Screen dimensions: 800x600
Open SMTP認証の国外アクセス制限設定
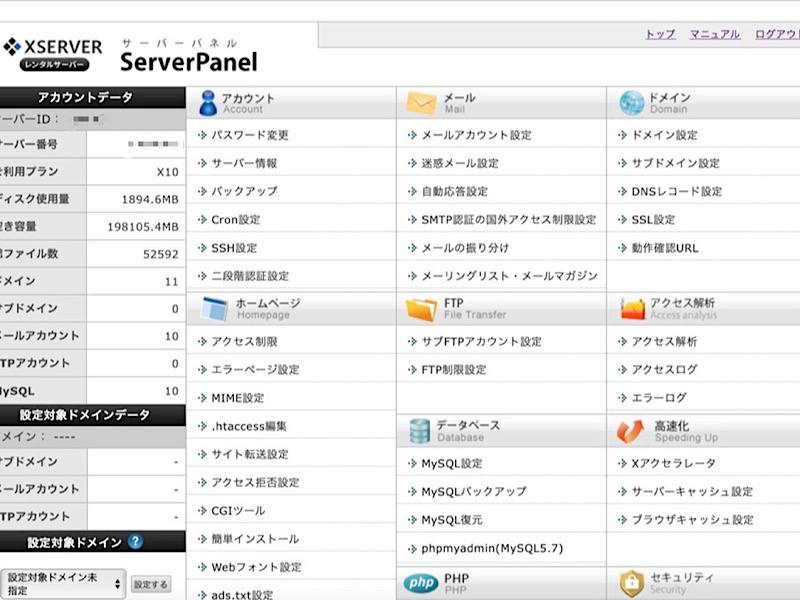pyautogui.click(x=509, y=220)
